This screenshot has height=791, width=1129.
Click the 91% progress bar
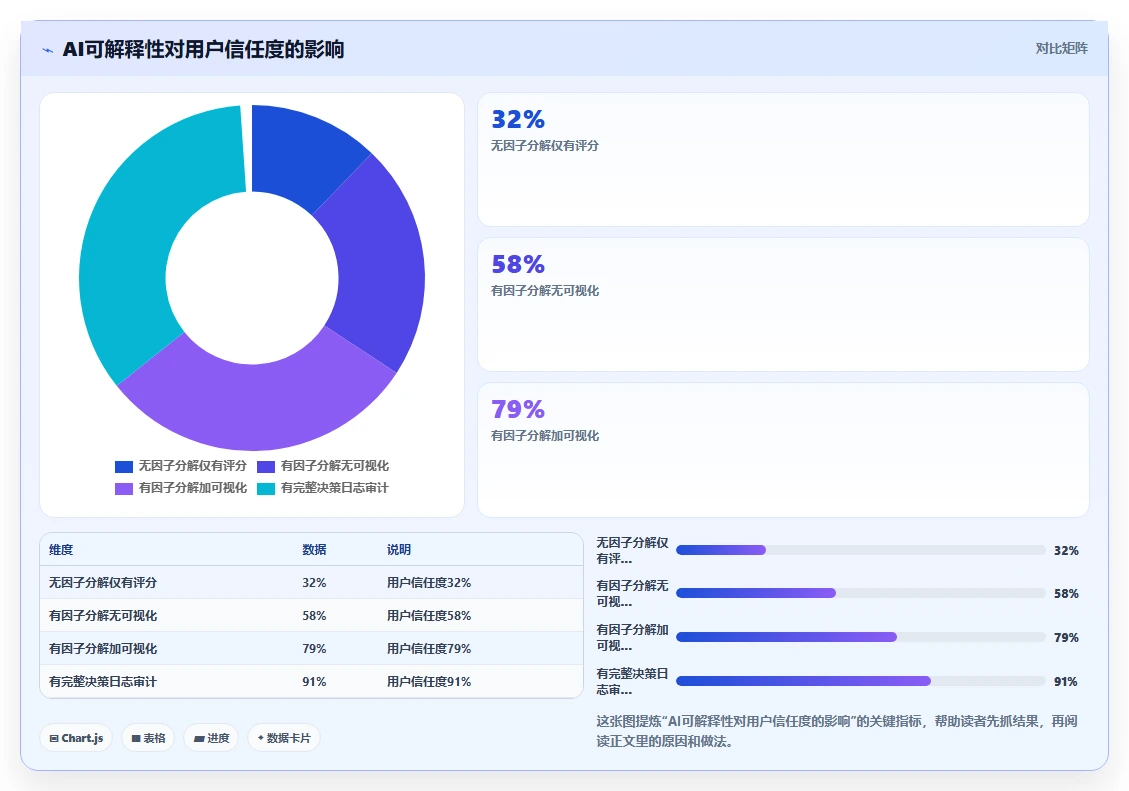pos(860,681)
